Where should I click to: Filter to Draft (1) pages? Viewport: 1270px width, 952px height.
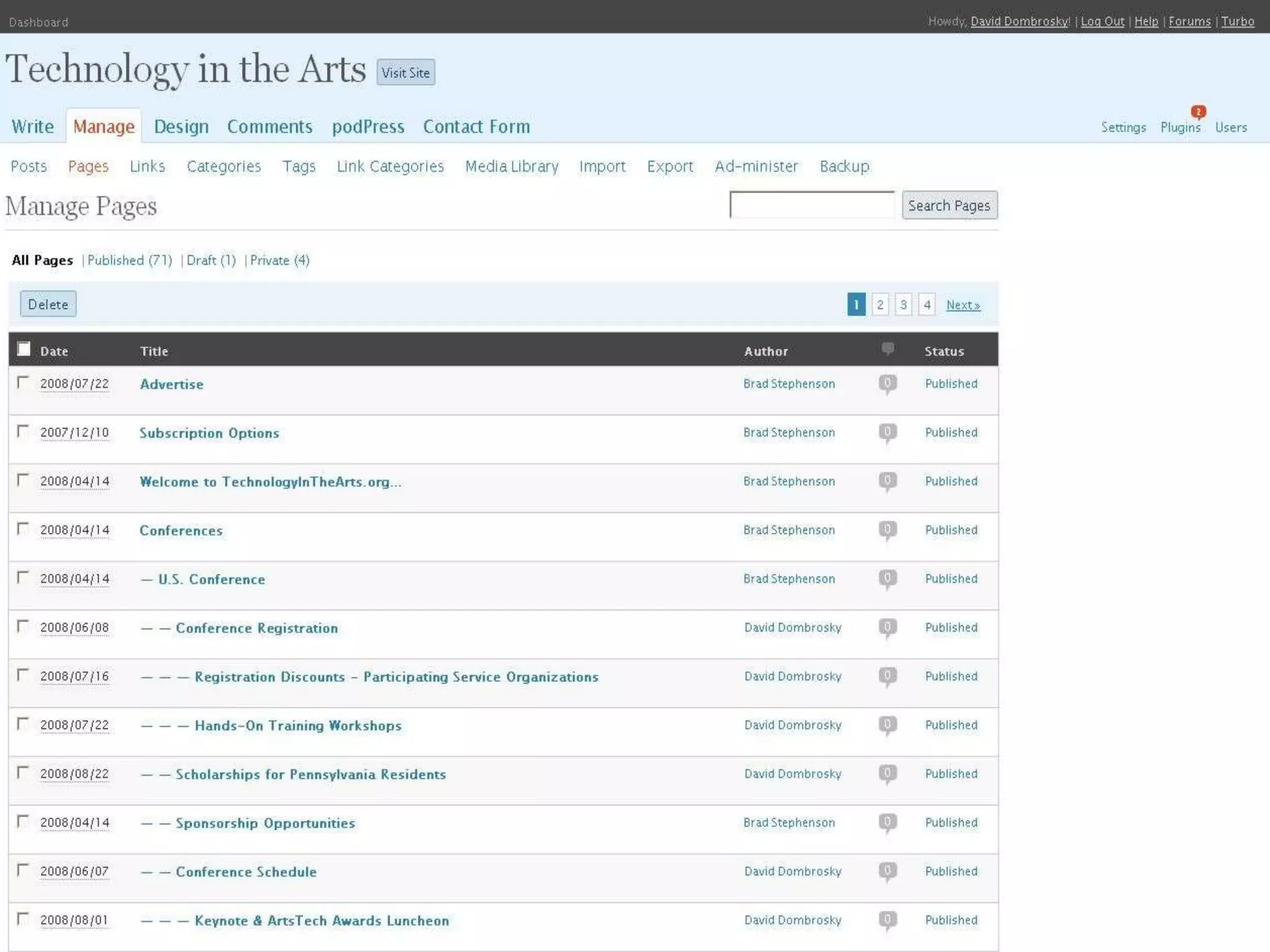point(211,260)
